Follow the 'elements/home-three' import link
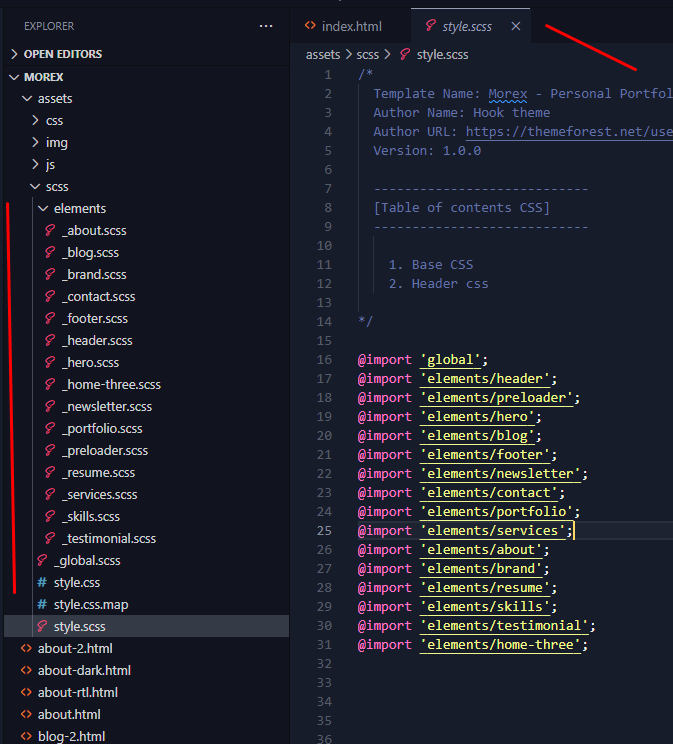673x744 pixels. pyautogui.click(x=500, y=644)
